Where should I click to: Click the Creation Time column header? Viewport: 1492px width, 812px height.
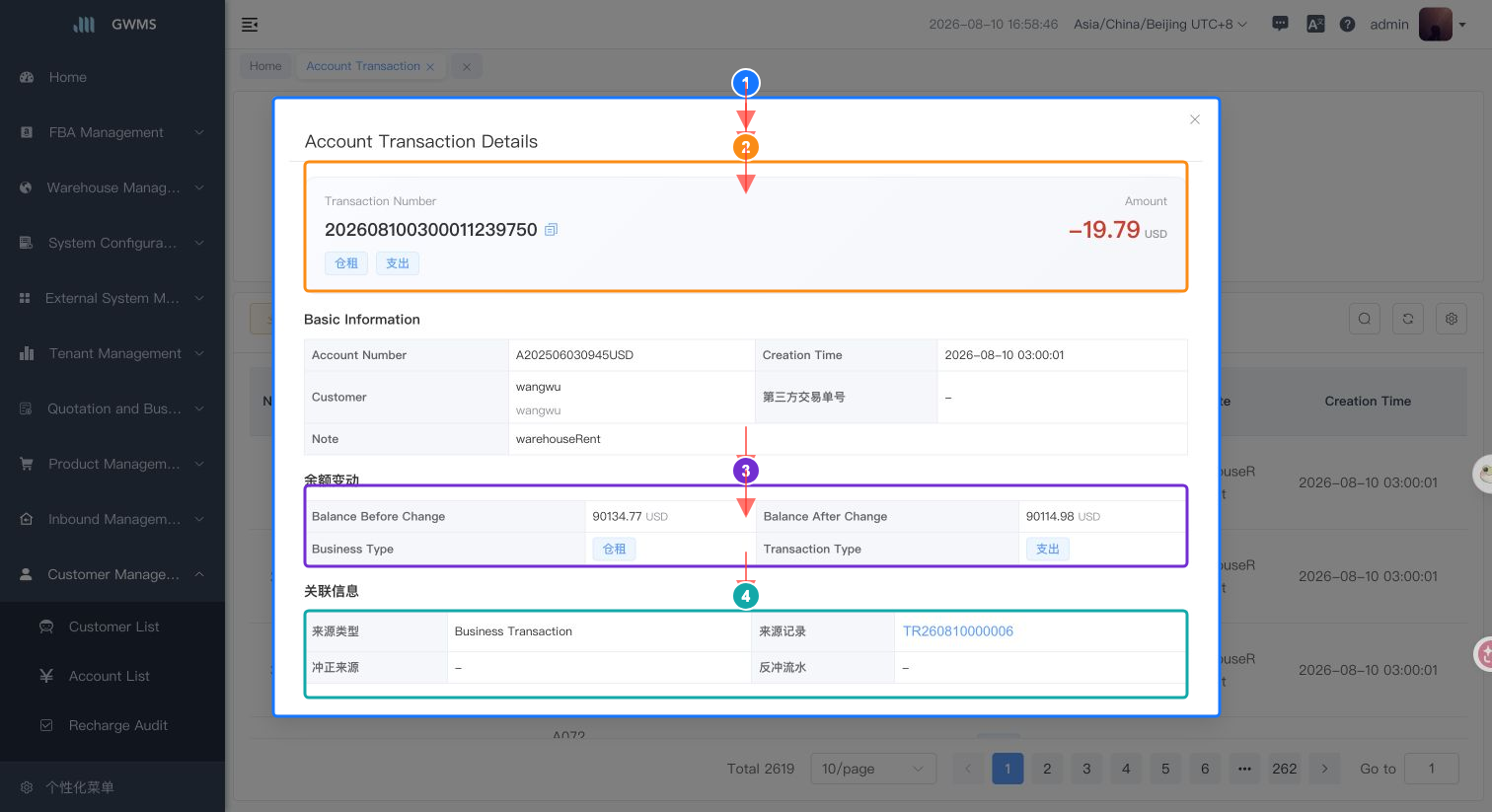[1368, 402]
